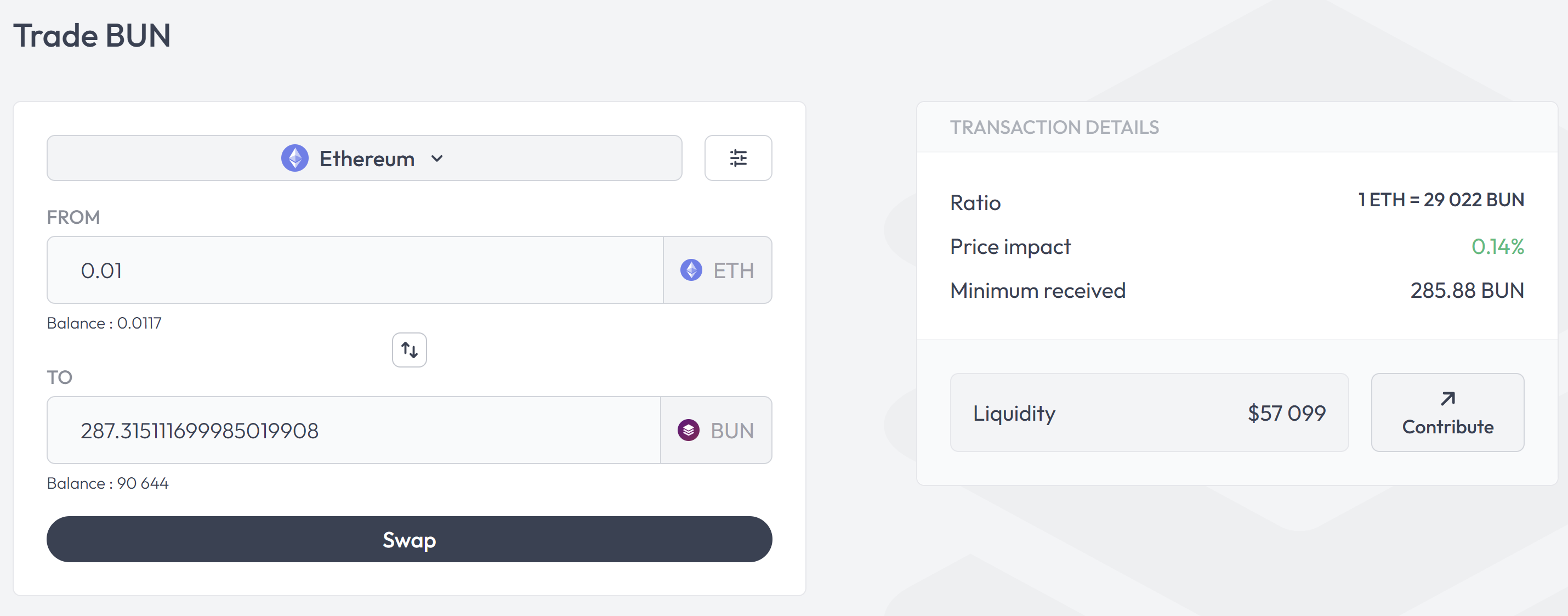Click the 285.88 BUN minimum received value
This screenshot has width=1568, height=616.
click(x=1467, y=291)
